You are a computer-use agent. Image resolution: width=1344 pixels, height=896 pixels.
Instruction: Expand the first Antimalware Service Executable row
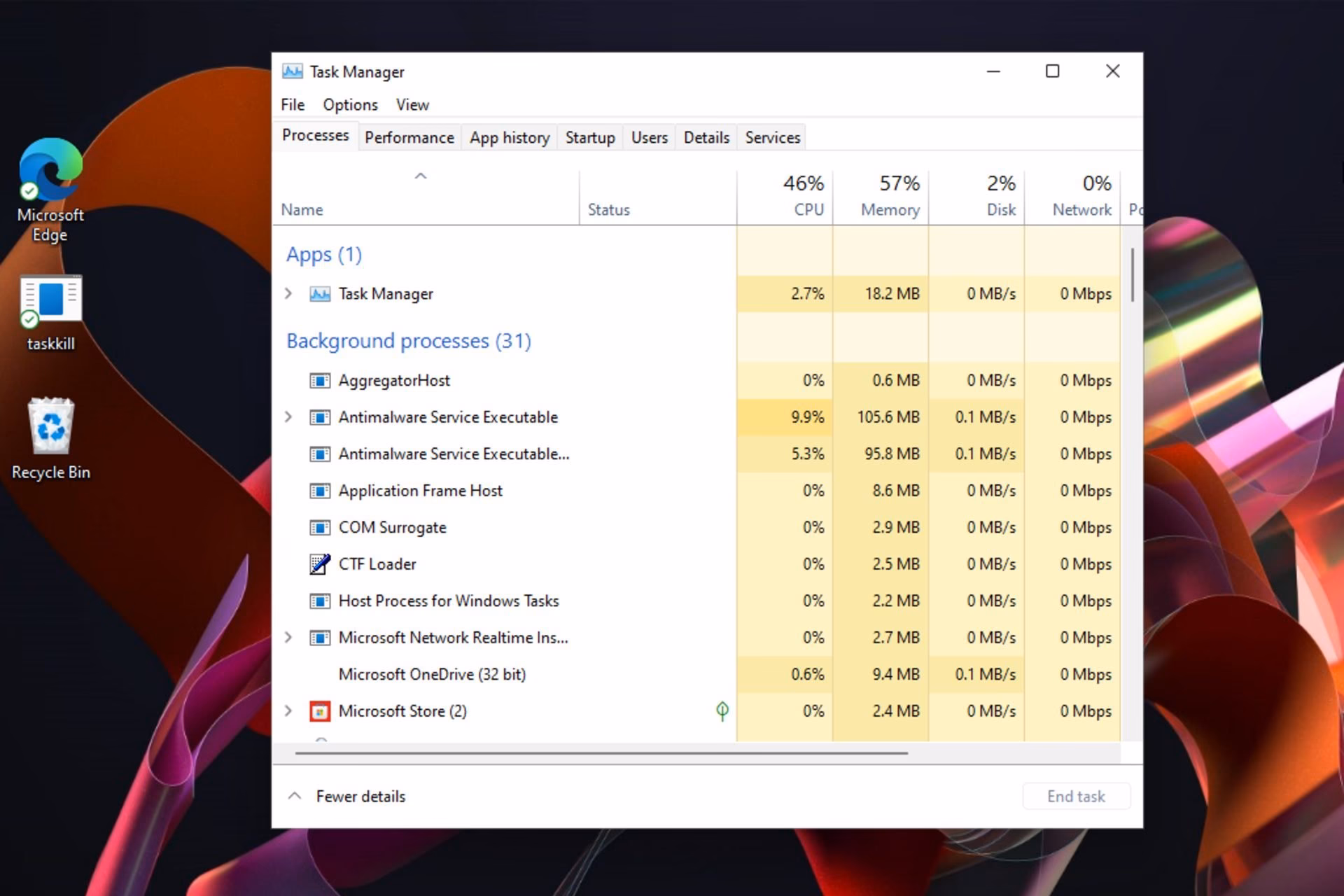click(x=288, y=417)
